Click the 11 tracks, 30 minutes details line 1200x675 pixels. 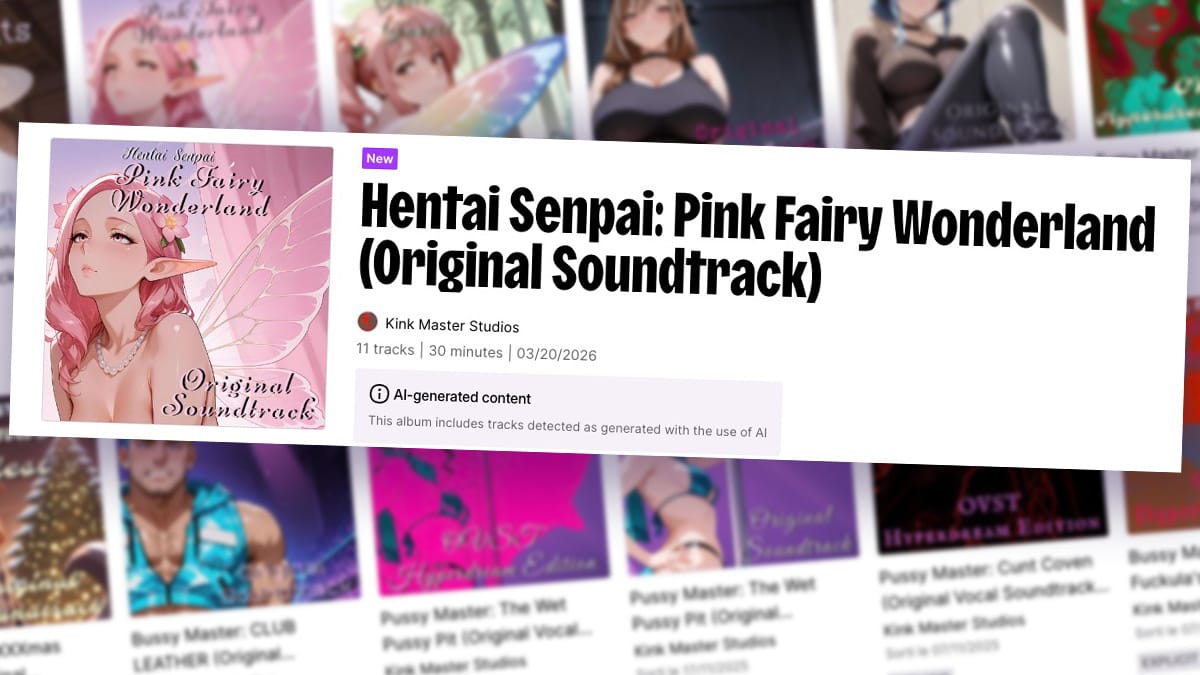click(476, 351)
